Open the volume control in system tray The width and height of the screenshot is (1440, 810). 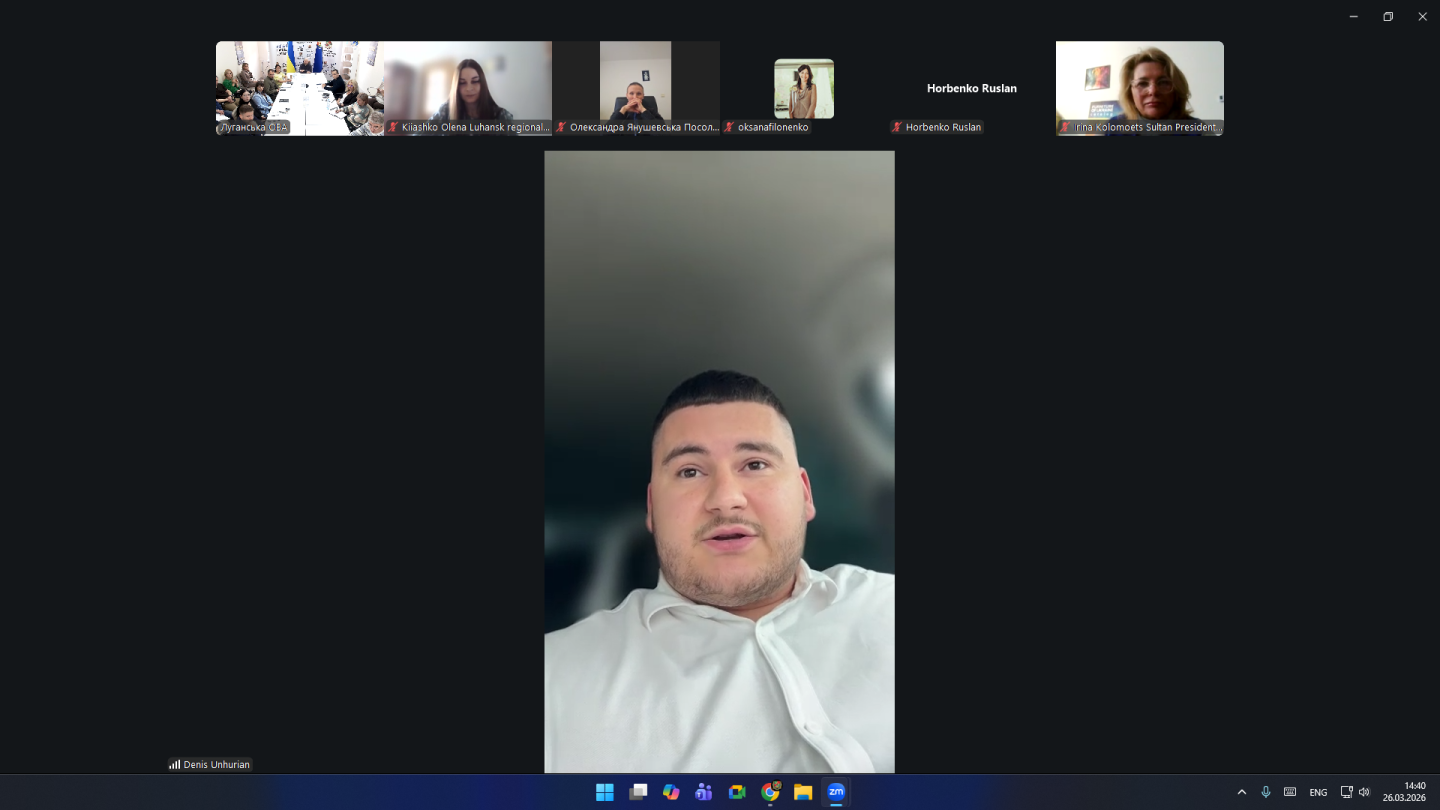1364,792
